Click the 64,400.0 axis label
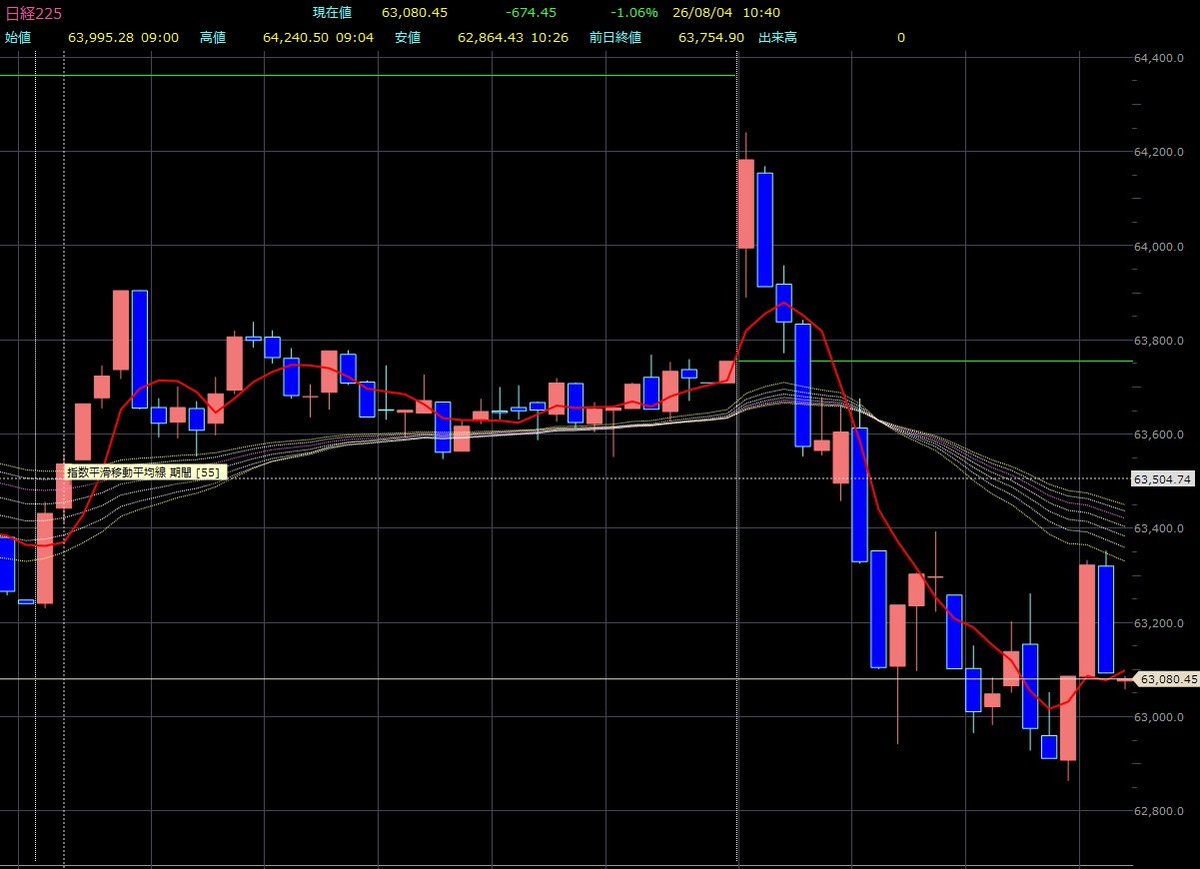The image size is (1200, 869). pos(1160,59)
